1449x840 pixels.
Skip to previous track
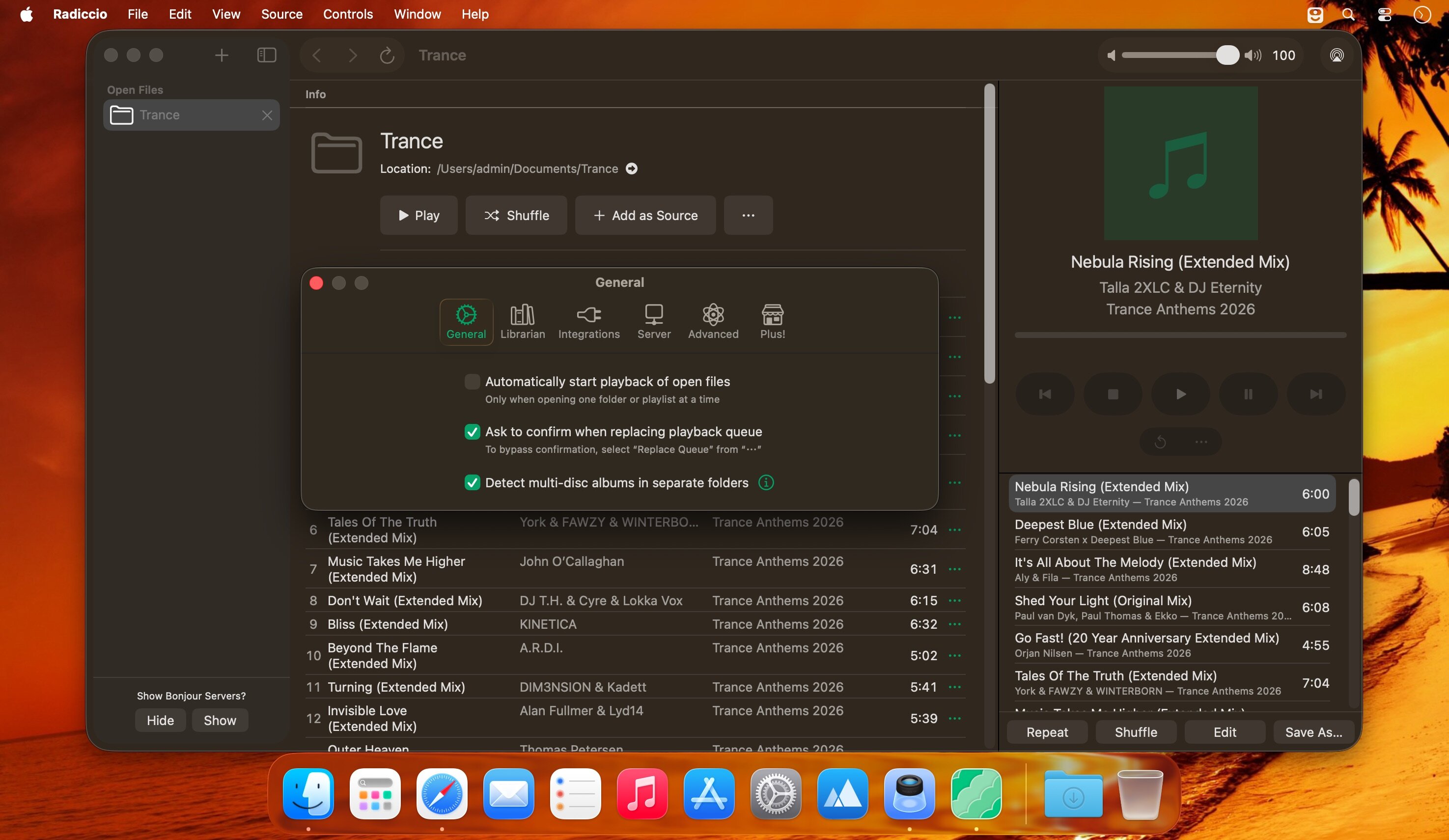point(1045,394)
